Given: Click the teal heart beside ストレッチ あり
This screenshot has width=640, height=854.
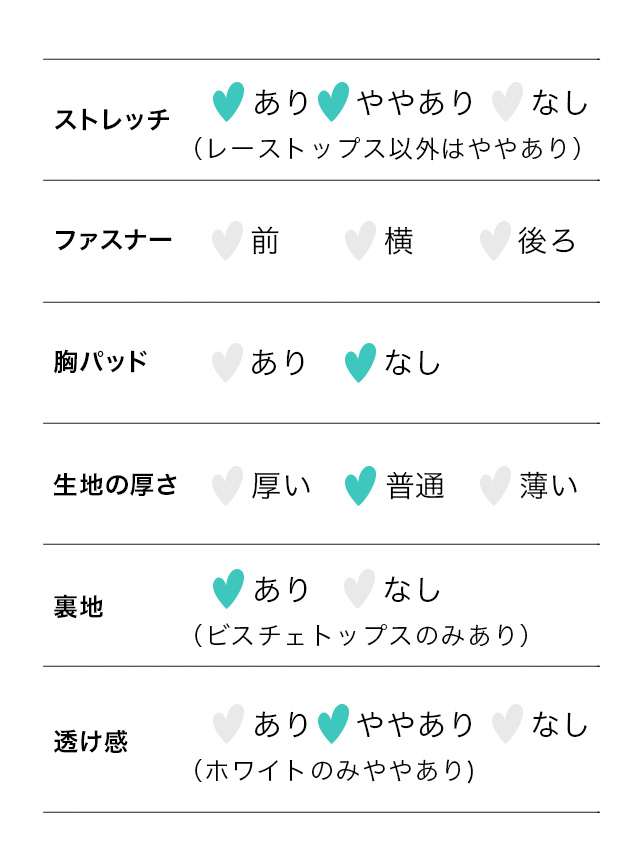Looking at the screenshot, I should [x=229, y=101].
